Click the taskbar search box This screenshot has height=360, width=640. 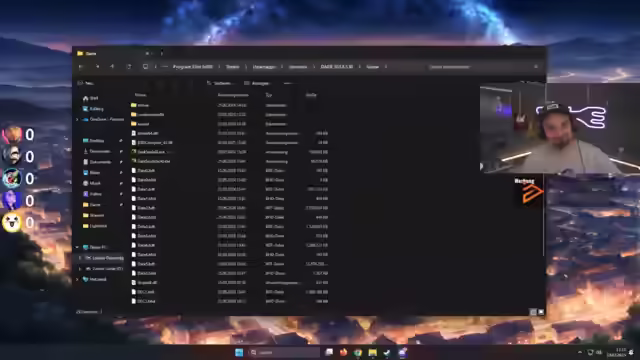coord(284,352)
